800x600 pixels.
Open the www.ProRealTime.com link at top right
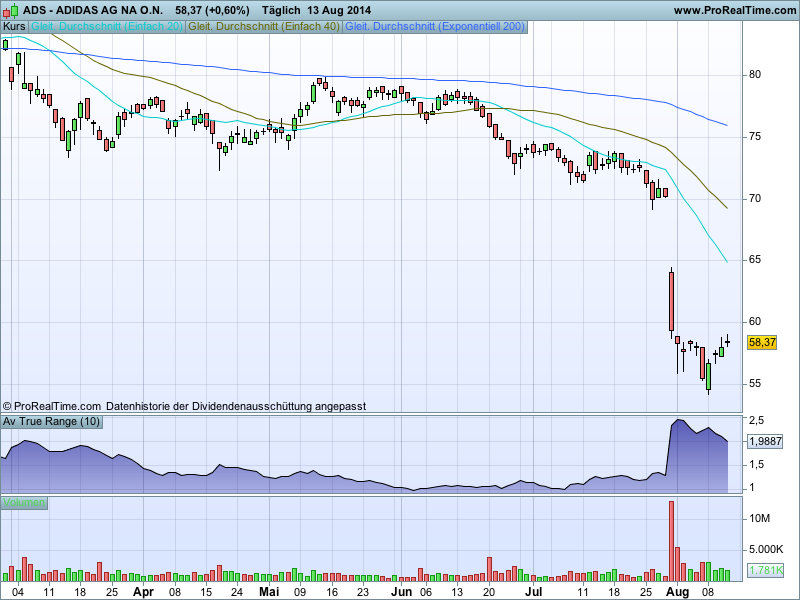[735, 10]
